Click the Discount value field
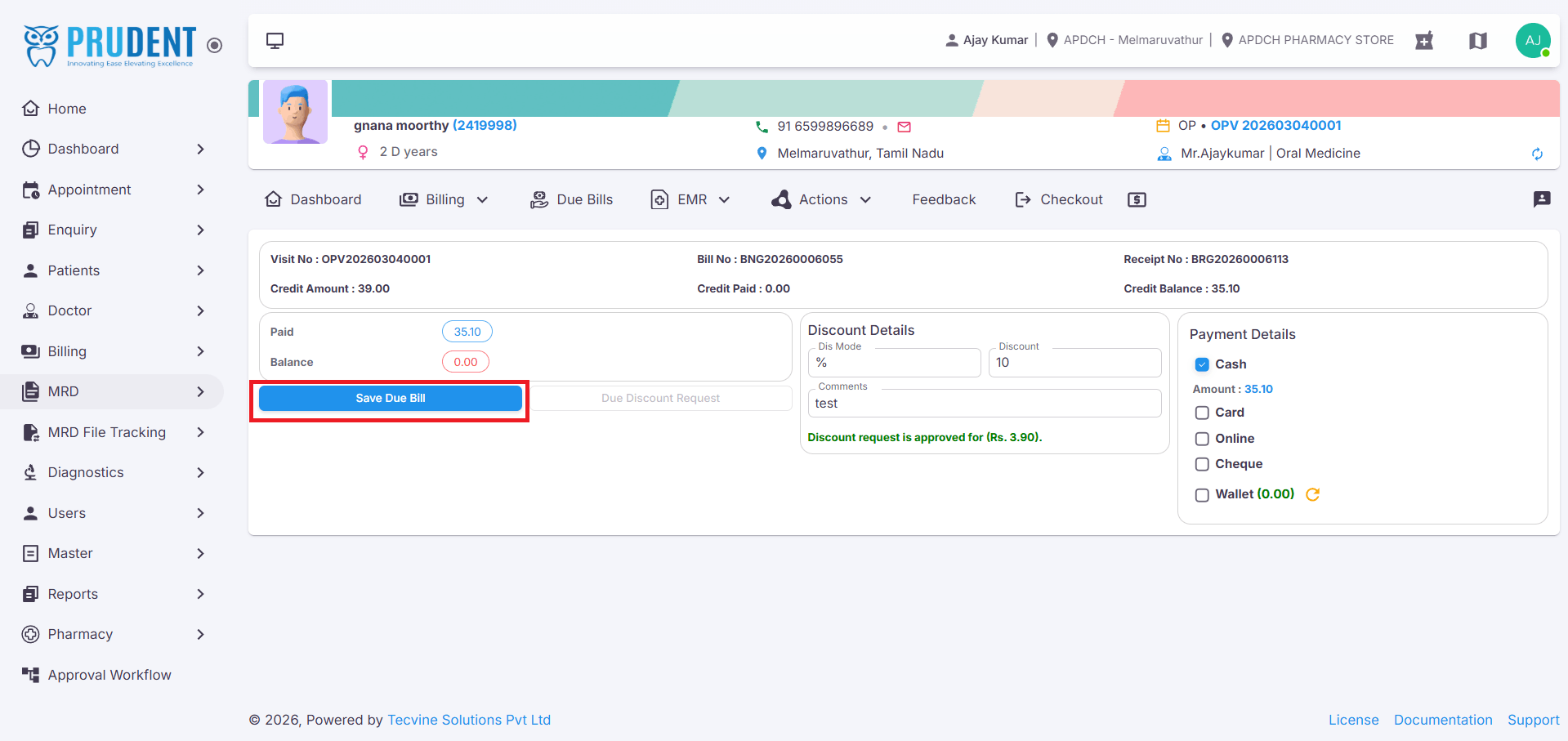 [1074, 363]
